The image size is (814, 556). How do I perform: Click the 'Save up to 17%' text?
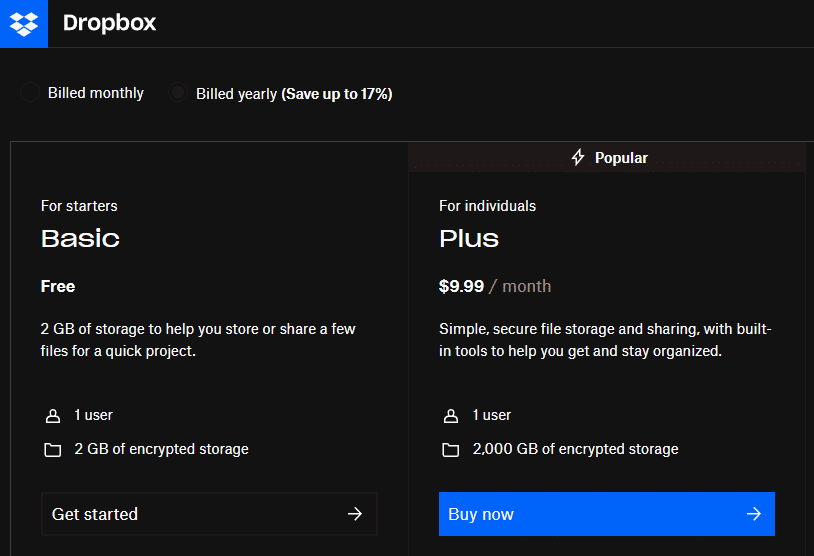point(337,94)
